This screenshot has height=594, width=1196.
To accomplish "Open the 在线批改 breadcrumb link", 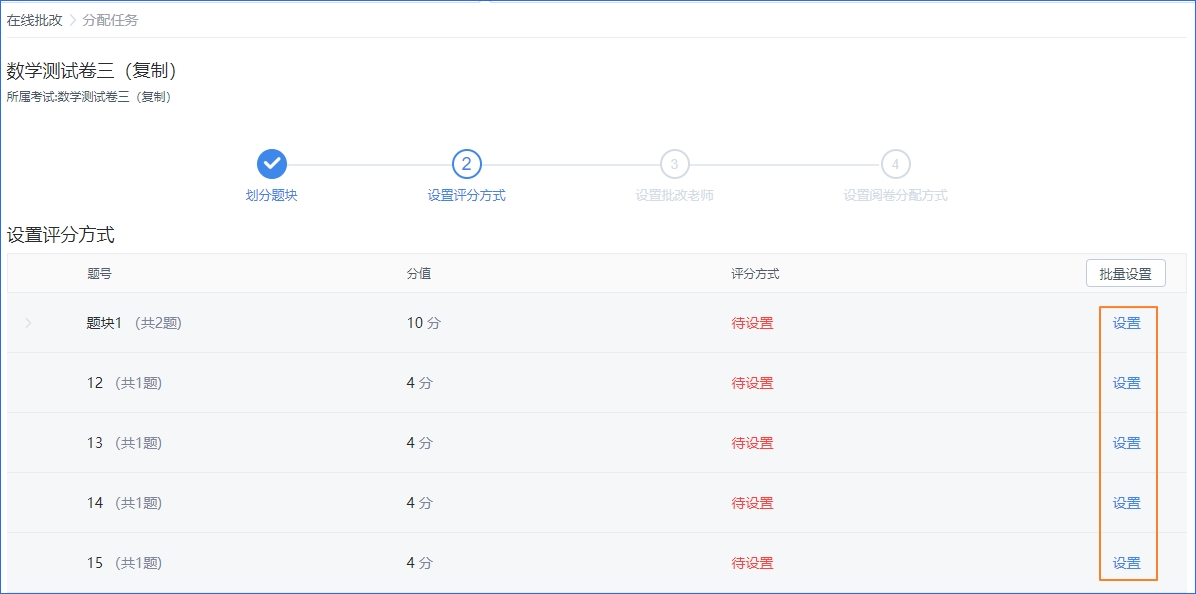I will pyautogui.click(x=34, y=21).
